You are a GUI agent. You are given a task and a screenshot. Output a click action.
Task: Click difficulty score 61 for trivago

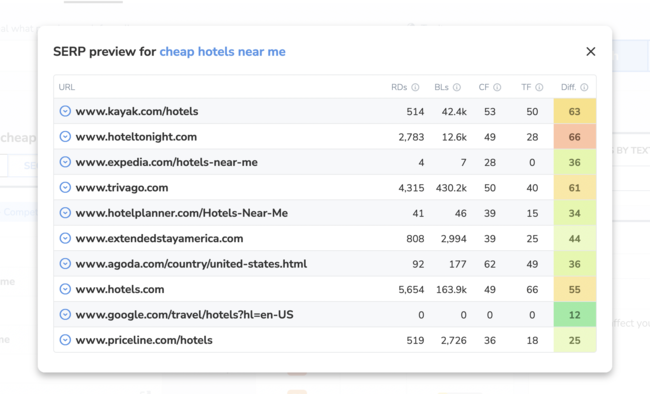point(575,188)
